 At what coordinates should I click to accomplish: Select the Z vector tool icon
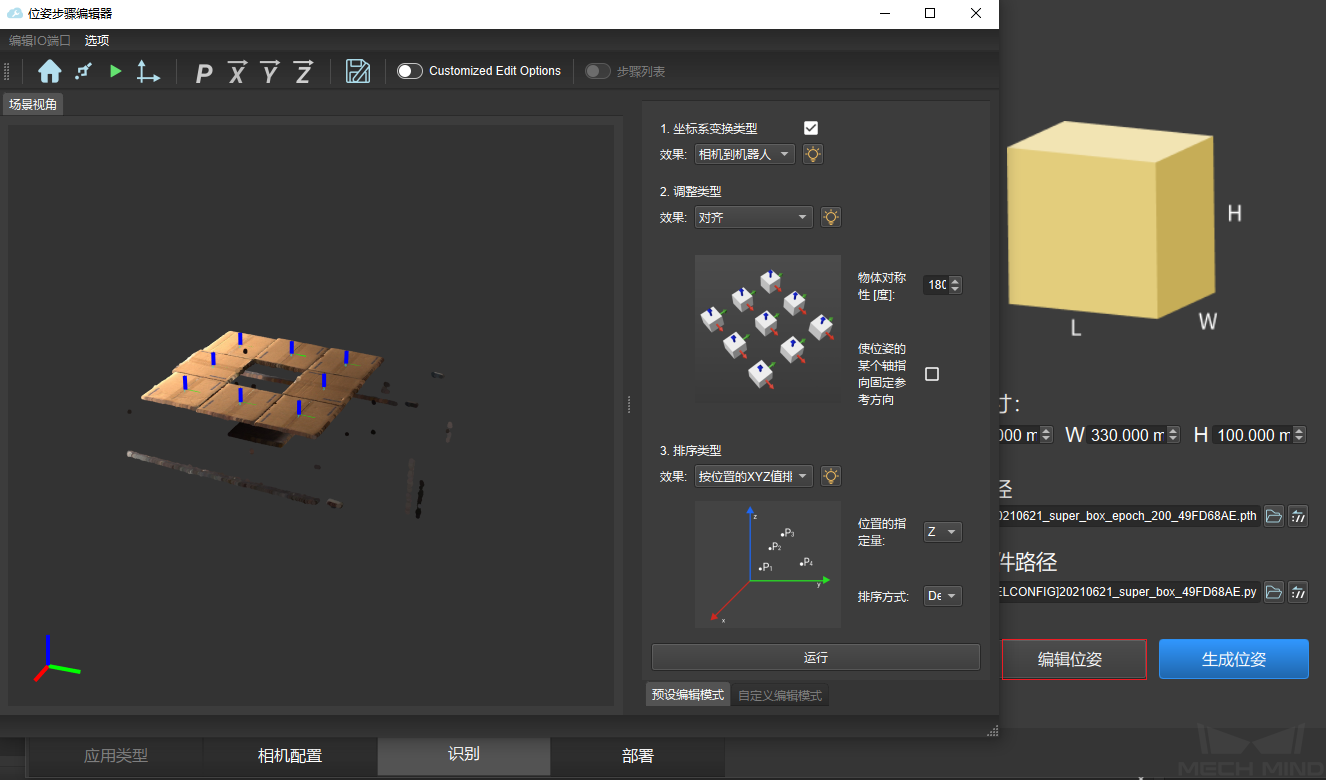click(x=303, y=72)
